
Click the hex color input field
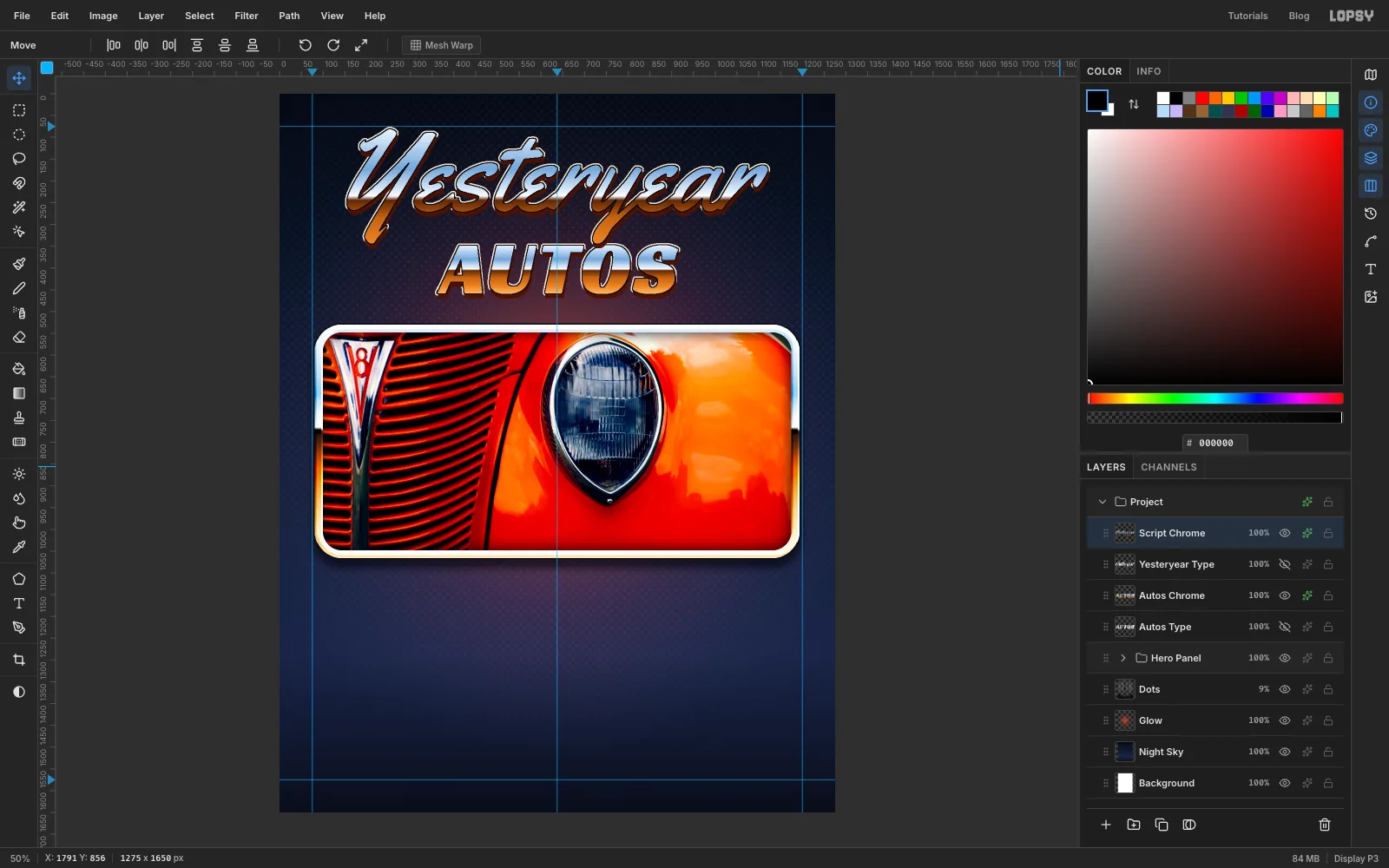pos(1215,443)
